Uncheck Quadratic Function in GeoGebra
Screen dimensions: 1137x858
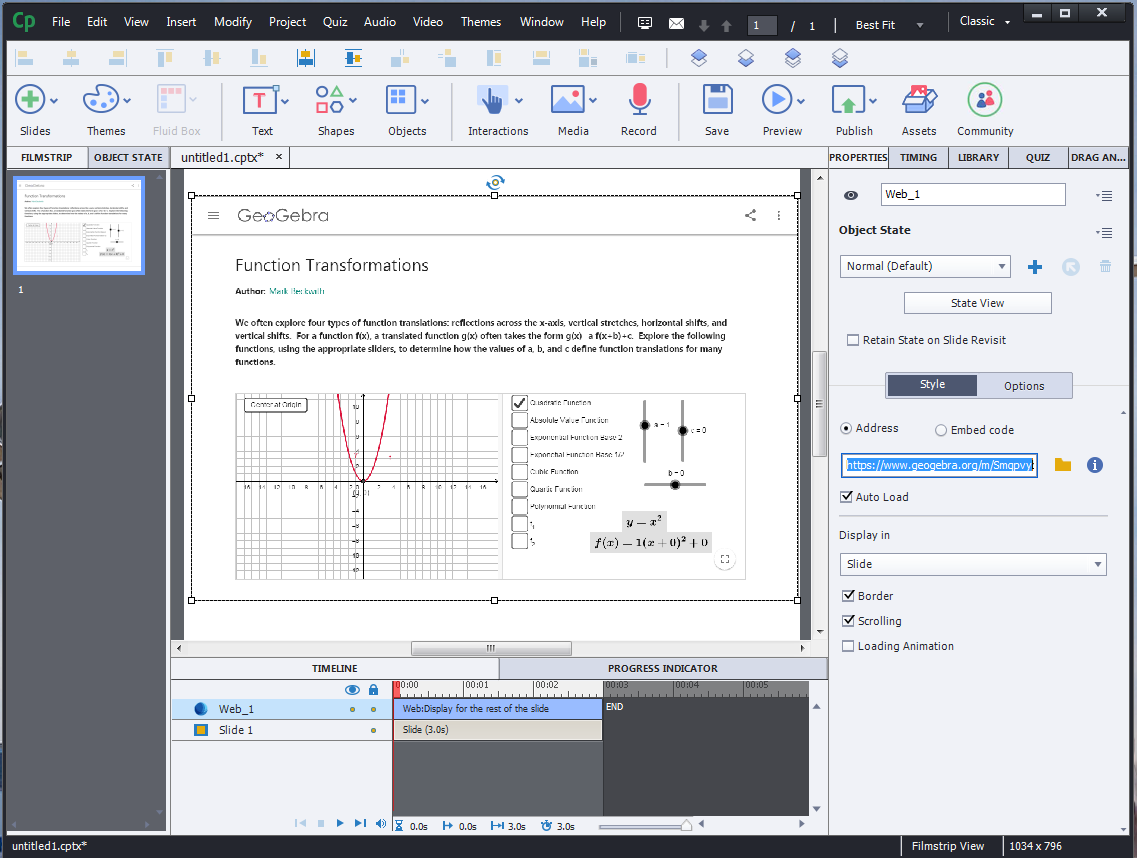(x=519, y=403)
